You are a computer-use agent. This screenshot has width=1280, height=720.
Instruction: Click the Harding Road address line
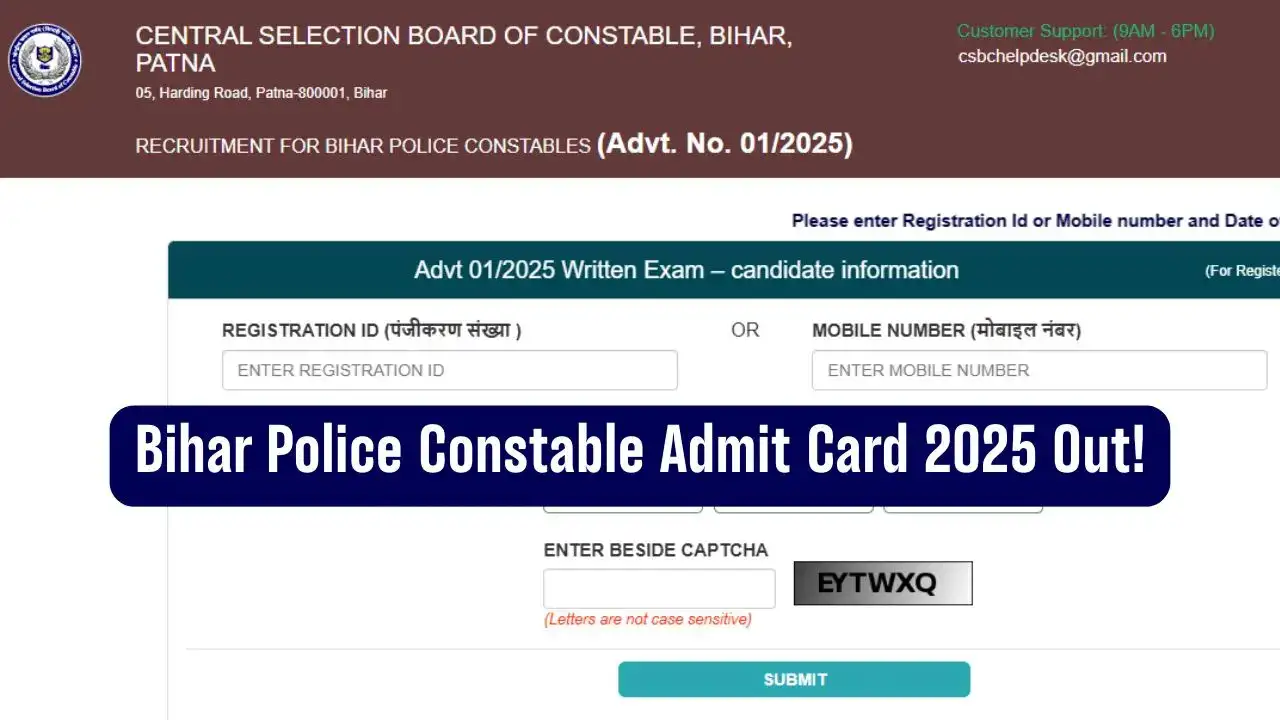(261, 93)
